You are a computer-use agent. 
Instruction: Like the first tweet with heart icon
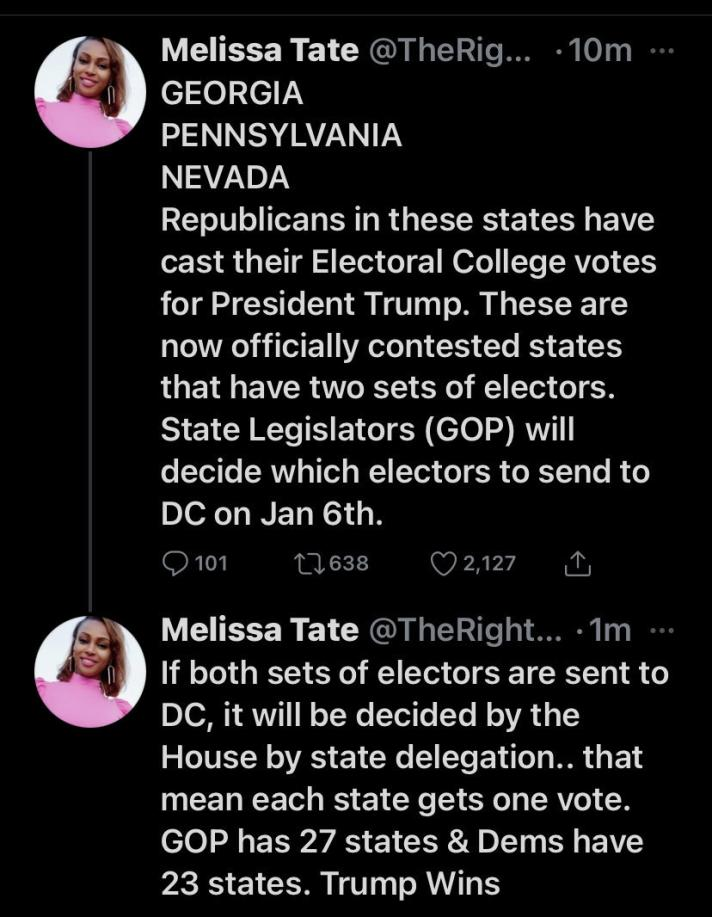coord(442,563)
